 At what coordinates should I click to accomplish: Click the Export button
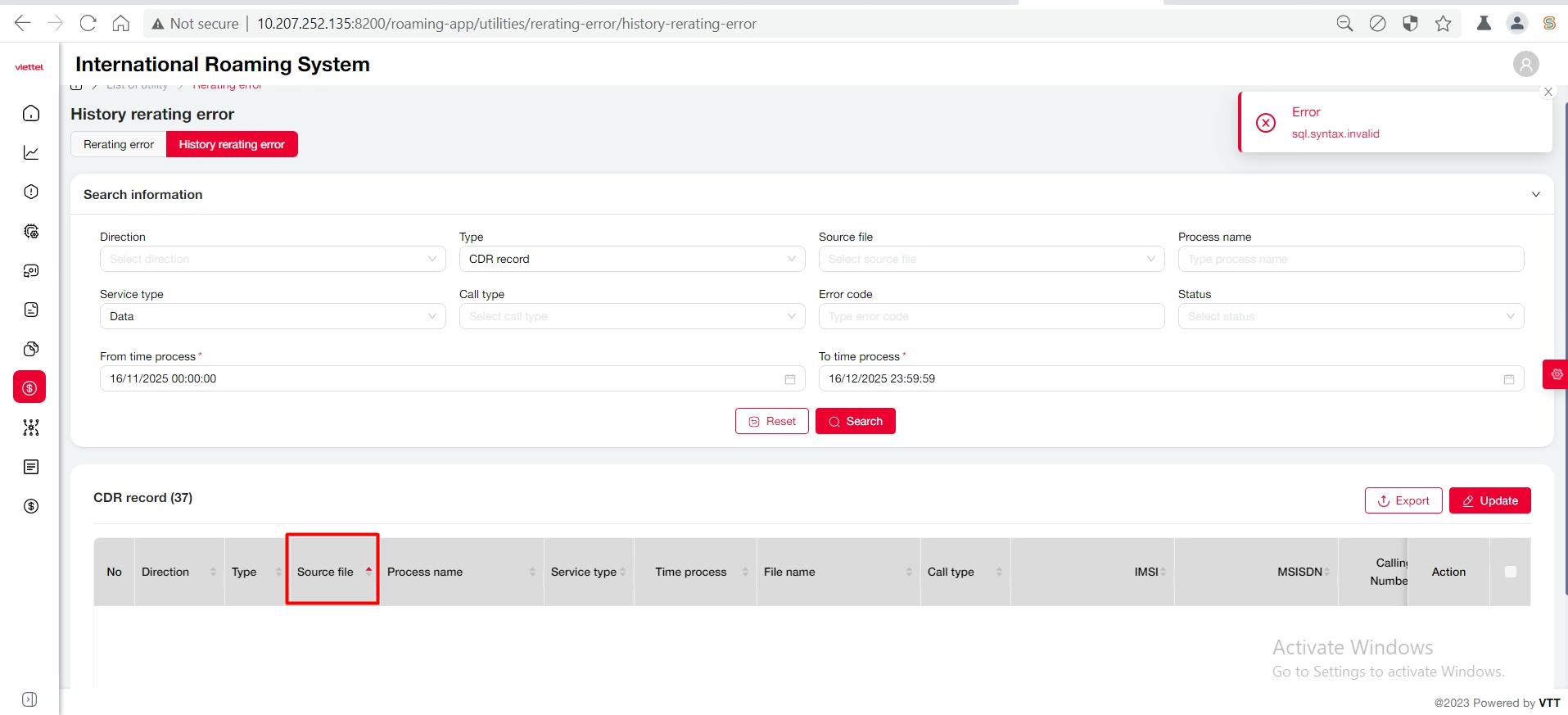[1403, 500]
